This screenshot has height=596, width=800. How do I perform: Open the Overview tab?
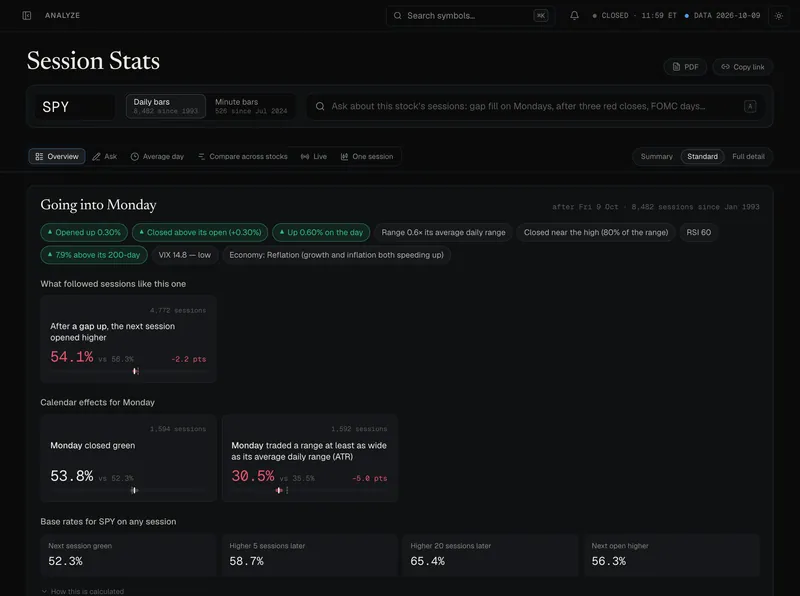click(57, 157)
